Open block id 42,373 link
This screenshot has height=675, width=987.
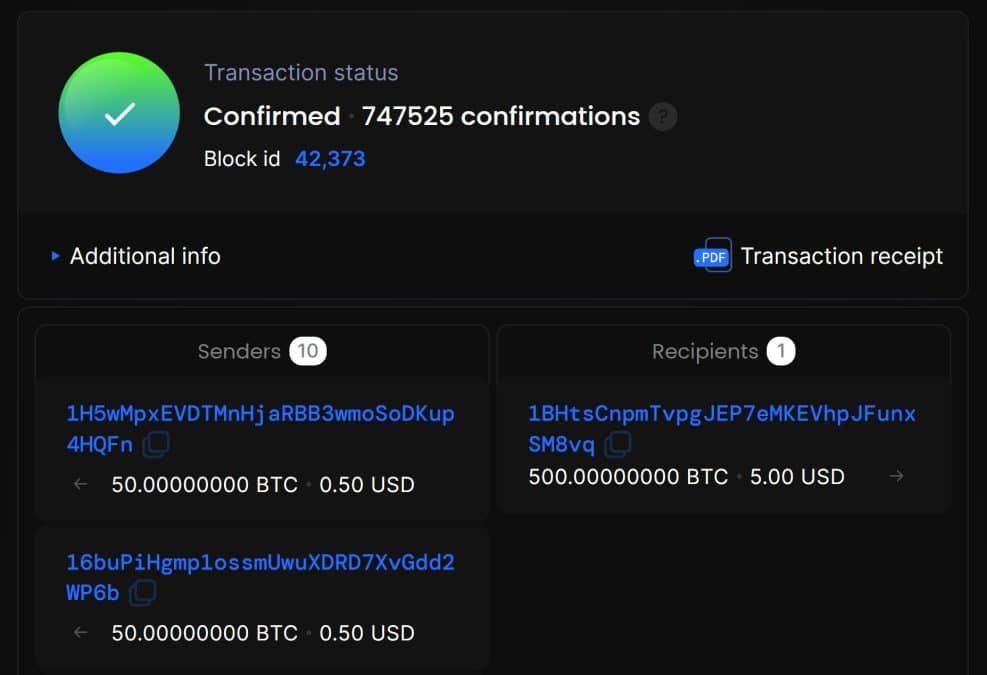330,159
